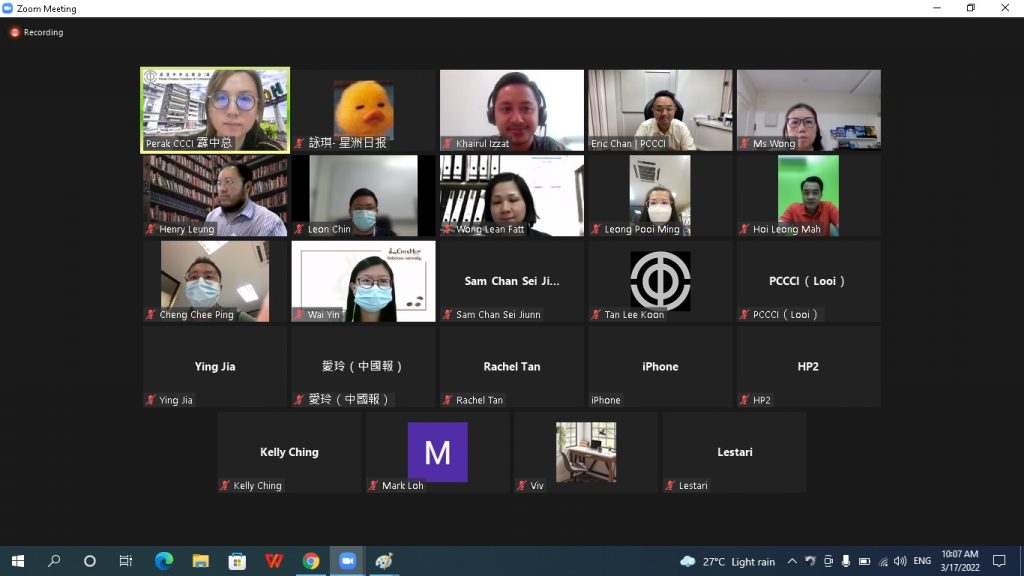
Task: Click the Paint app taskbar icon
Action: coord(384,561)
